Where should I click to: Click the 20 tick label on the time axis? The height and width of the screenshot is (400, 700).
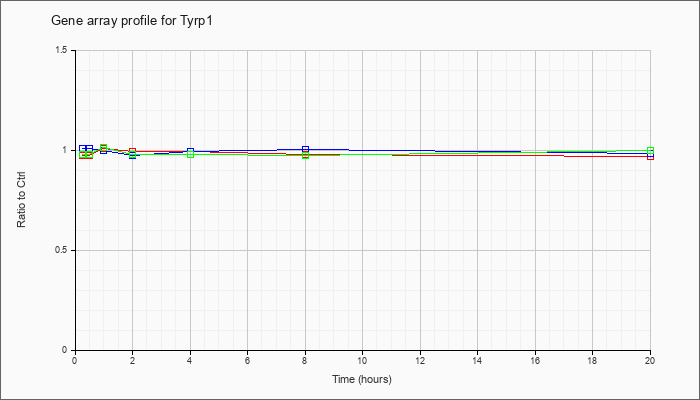(650, 360)
